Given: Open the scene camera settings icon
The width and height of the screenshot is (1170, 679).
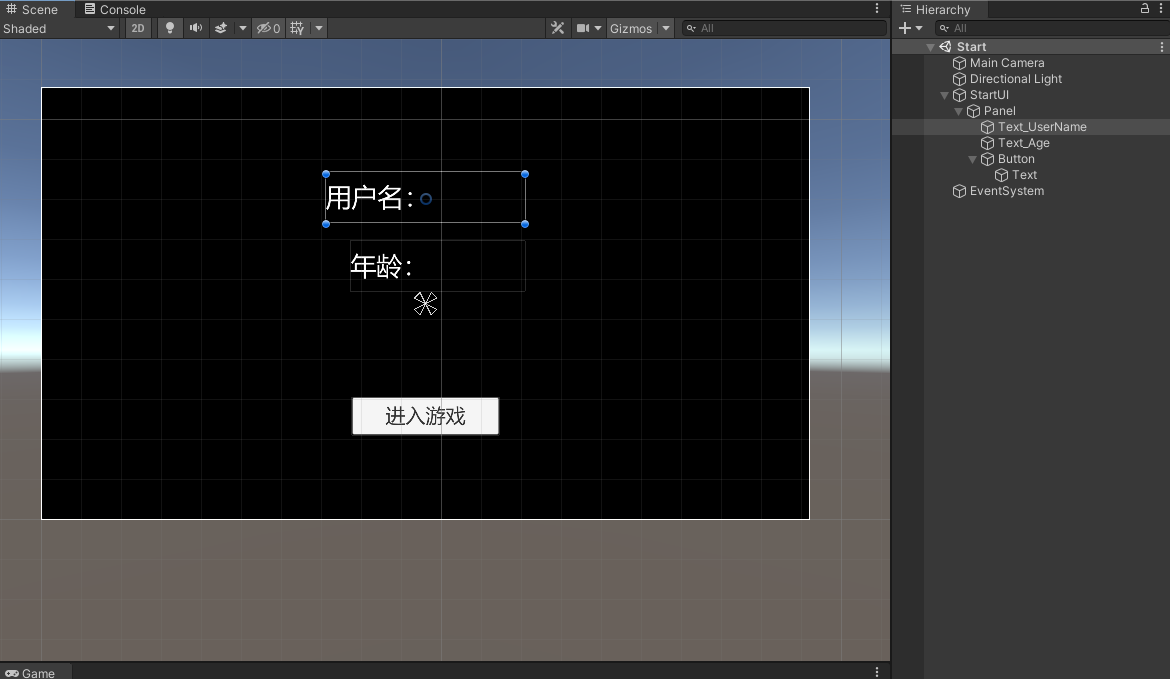Looking at the screenshot, I should [x=583, y=28].
